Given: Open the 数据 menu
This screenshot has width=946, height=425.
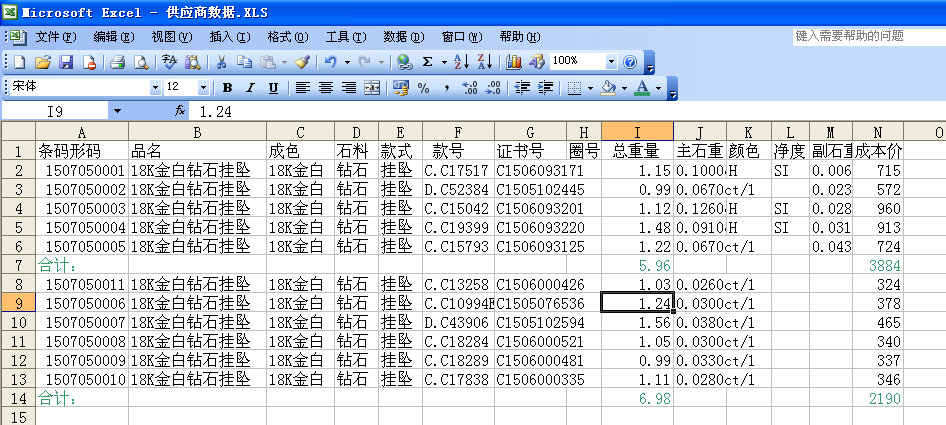Looking at the screenshot, I should [x=403, y=36].
